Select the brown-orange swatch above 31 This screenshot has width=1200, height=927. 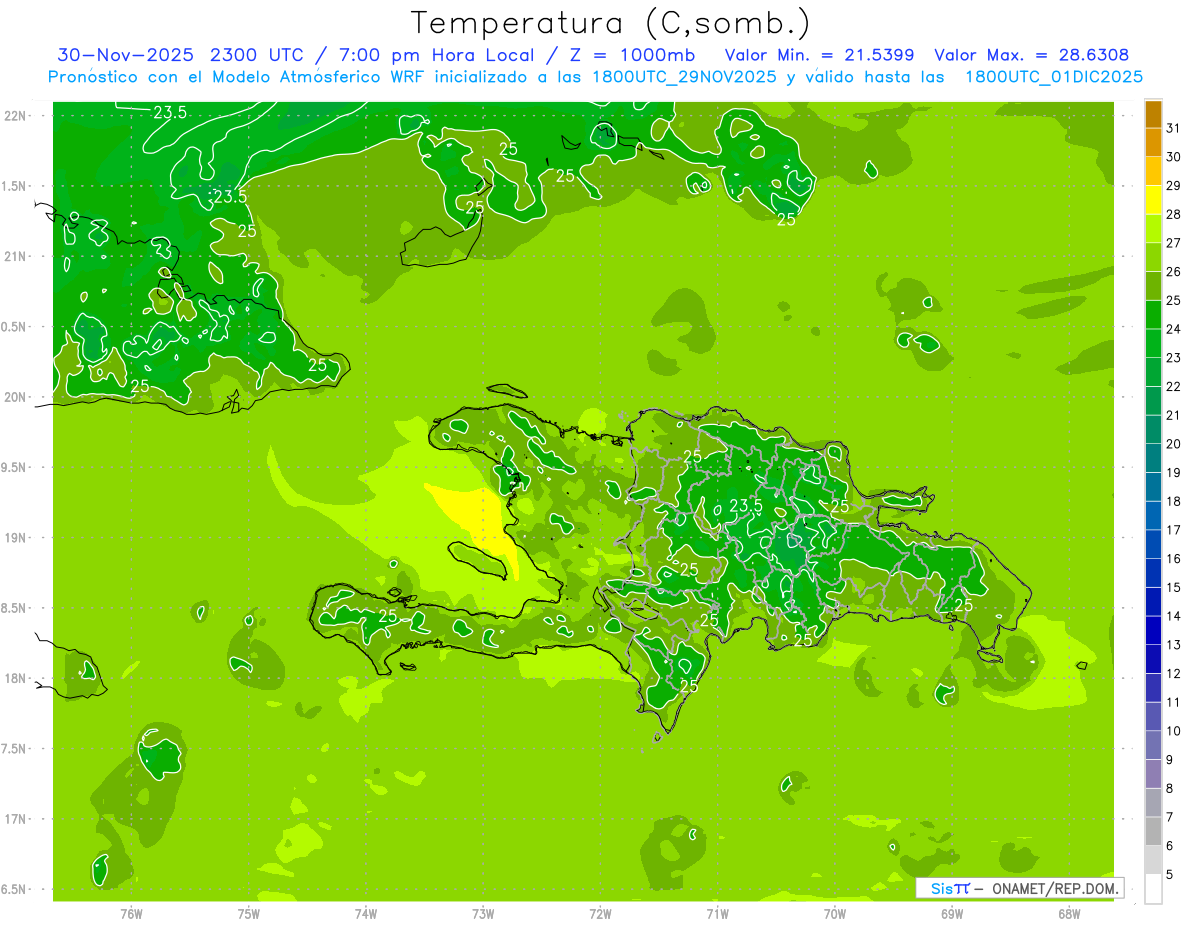tap(1153, 114)
